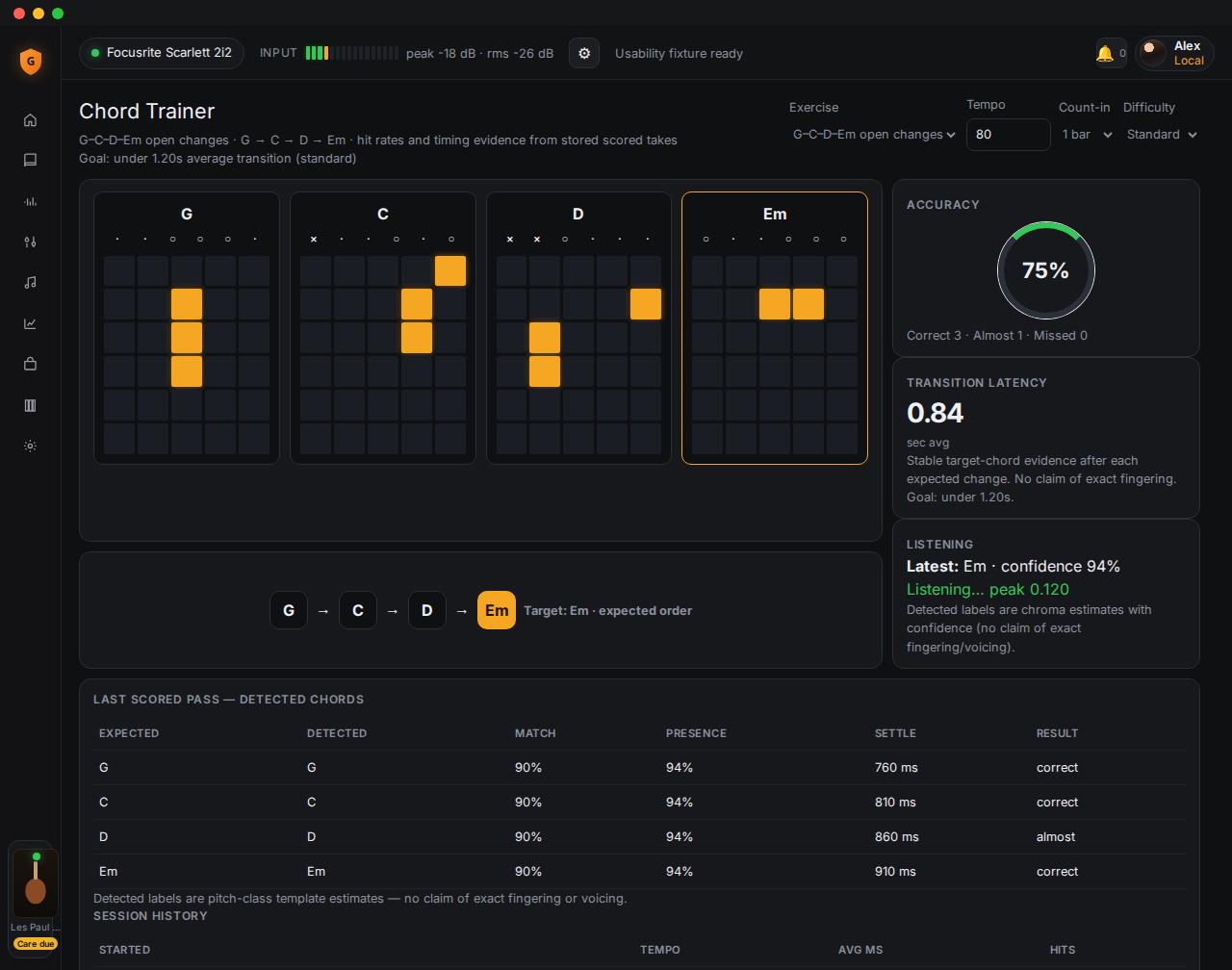The height and width of the screenshot is (970, 1232).
Task: Click the Em cell in Expected column
Action: (x=108, y=872)
